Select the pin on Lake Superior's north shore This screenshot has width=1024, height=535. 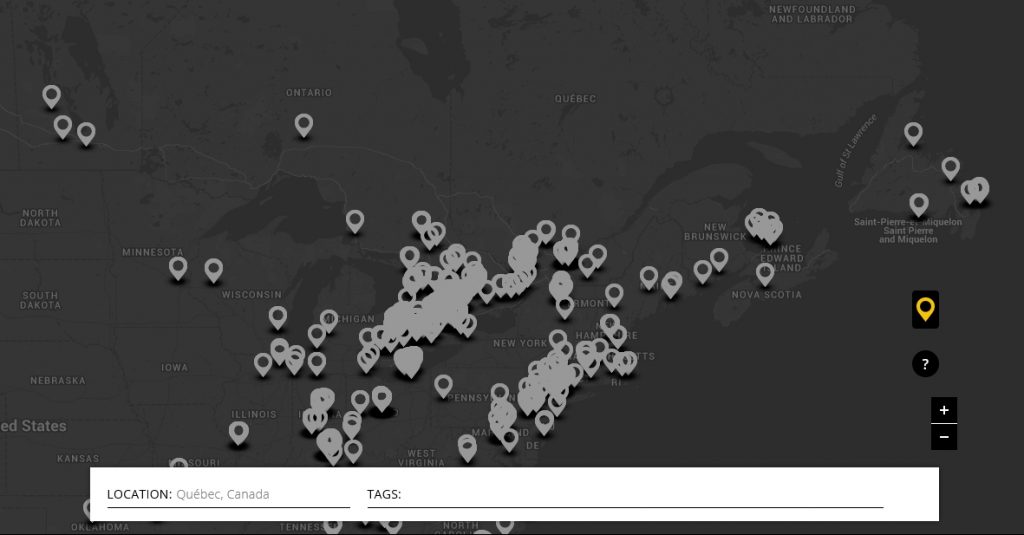tap(355, 220)
